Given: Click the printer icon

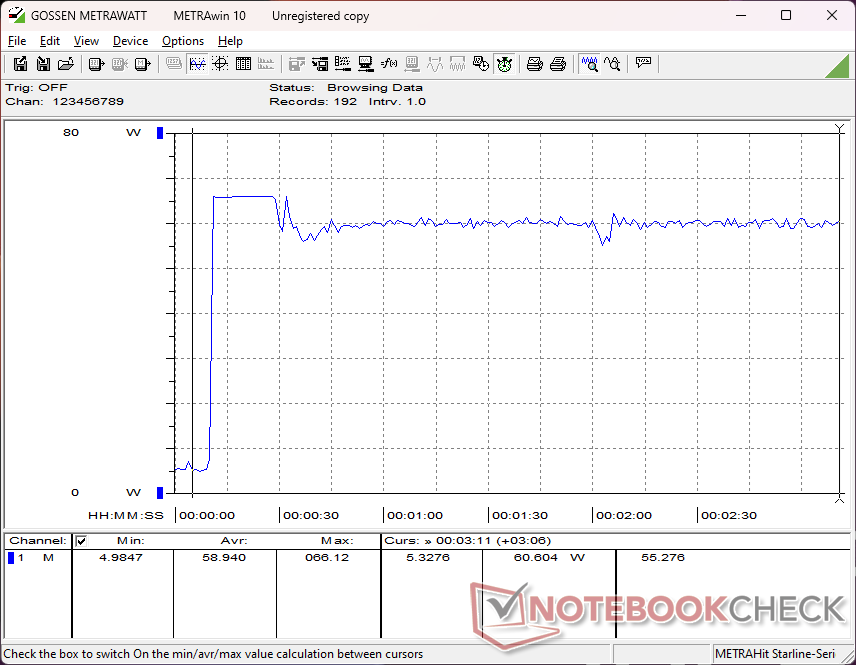Looking at the screenshot, I should coord(557,64).
